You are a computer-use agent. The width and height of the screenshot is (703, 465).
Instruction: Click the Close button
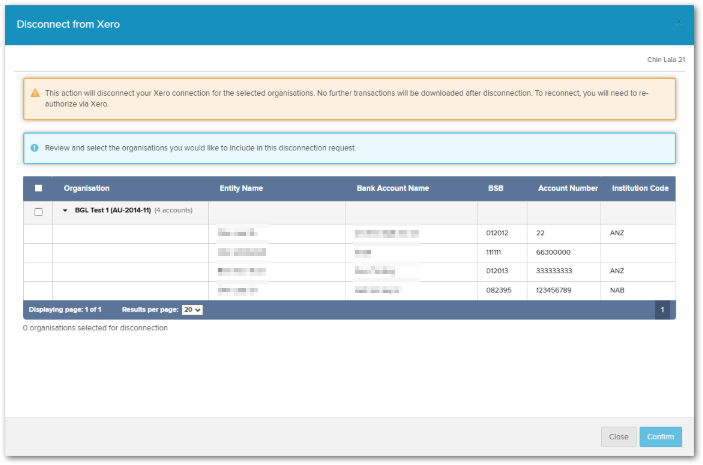coord(619,437)
